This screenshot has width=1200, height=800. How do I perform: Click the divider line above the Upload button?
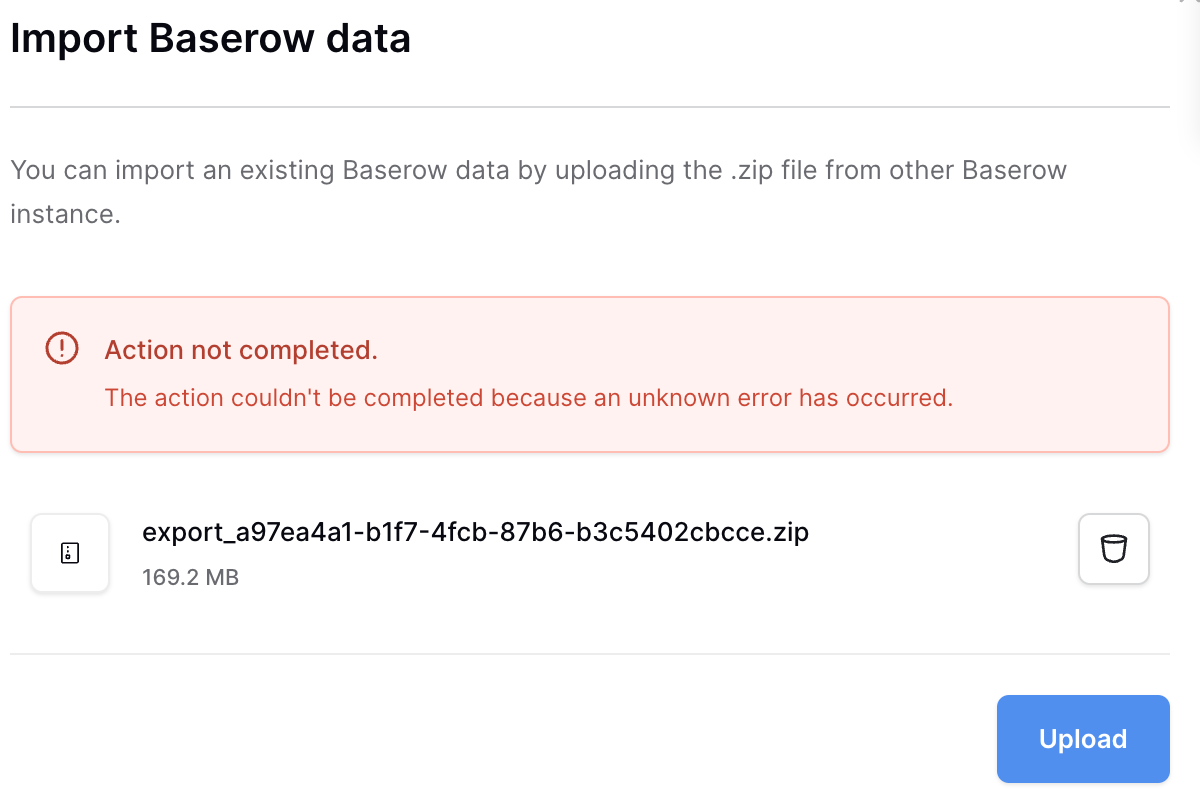point(590,654)
